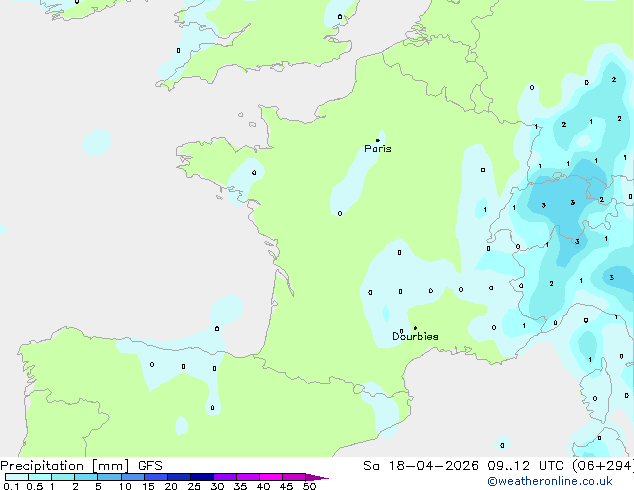Select the legend swatch between 20 and 25
The height and width of the screenshot is (490, 634).
(179, 477)
